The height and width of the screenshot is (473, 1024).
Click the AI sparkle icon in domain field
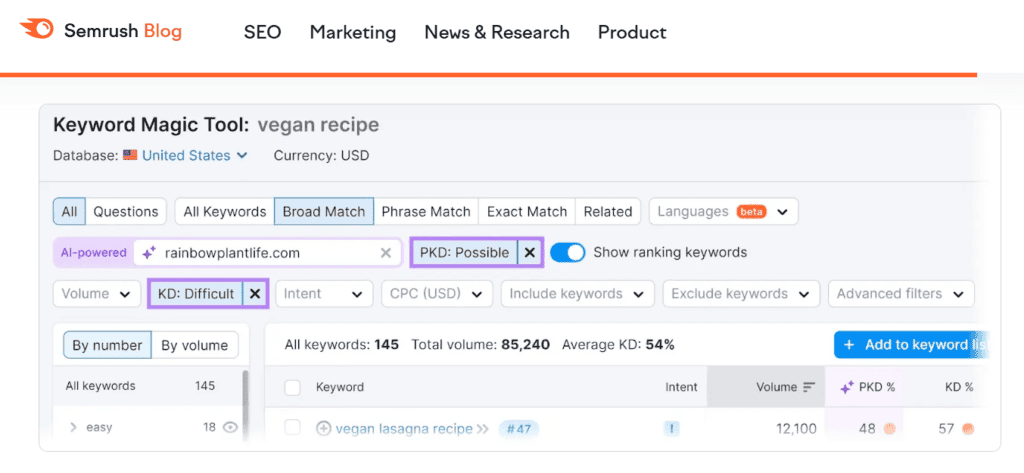click(x=149, y=253)
